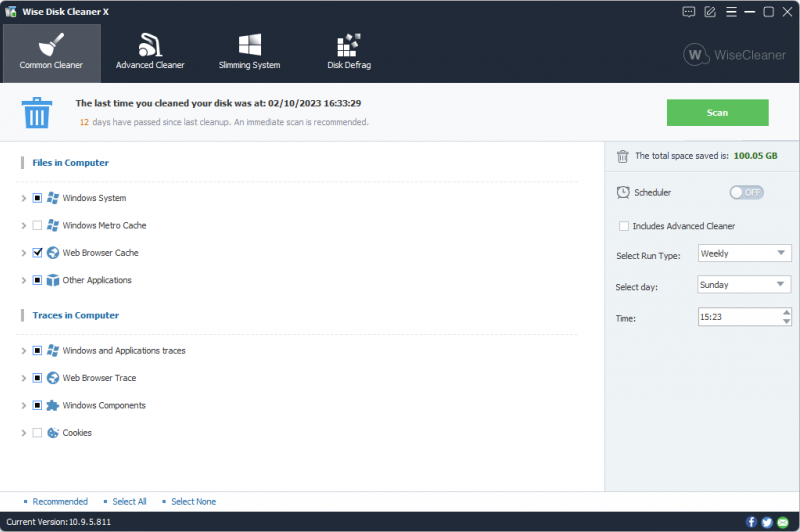The width and height of the screenshot is (800, 532).
Task: Open the hamburger menu in title bar
Action: [731, 12]
